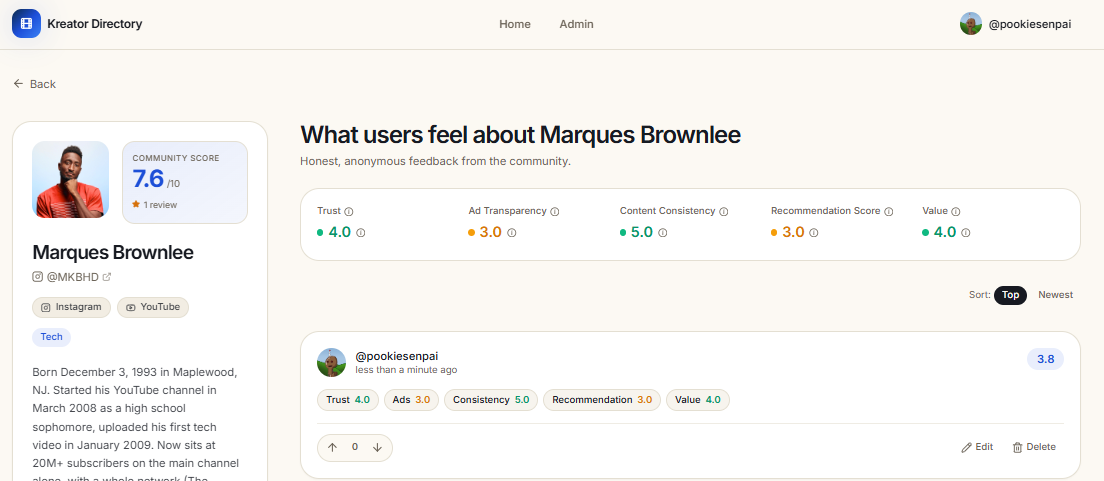Open the external link icon beside @MKBHD
Image resolution: width=1104 pixels, height=481 pixels.
(107, 277)
